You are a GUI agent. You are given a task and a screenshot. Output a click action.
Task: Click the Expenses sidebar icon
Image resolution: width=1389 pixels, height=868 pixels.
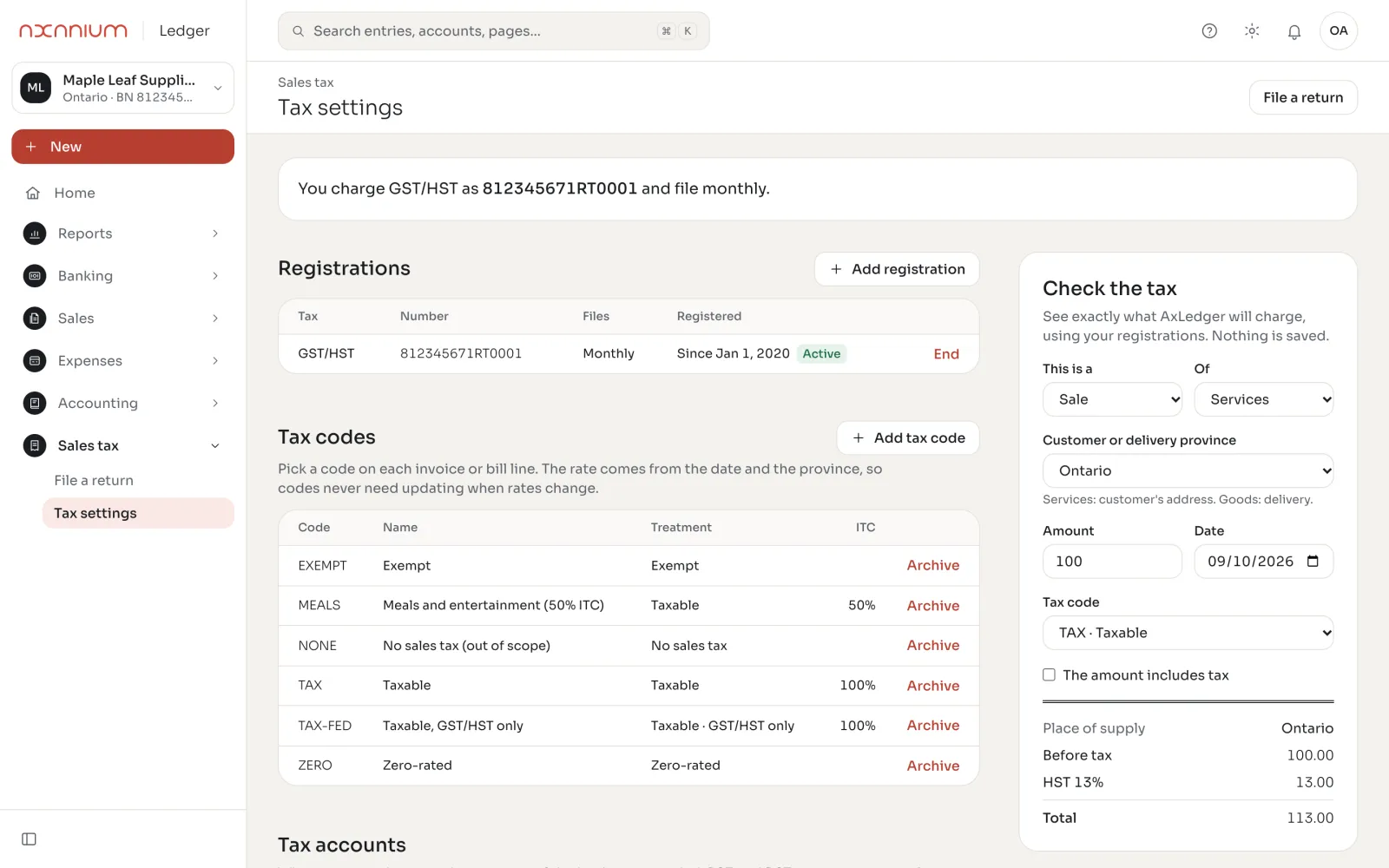[35, 361]
